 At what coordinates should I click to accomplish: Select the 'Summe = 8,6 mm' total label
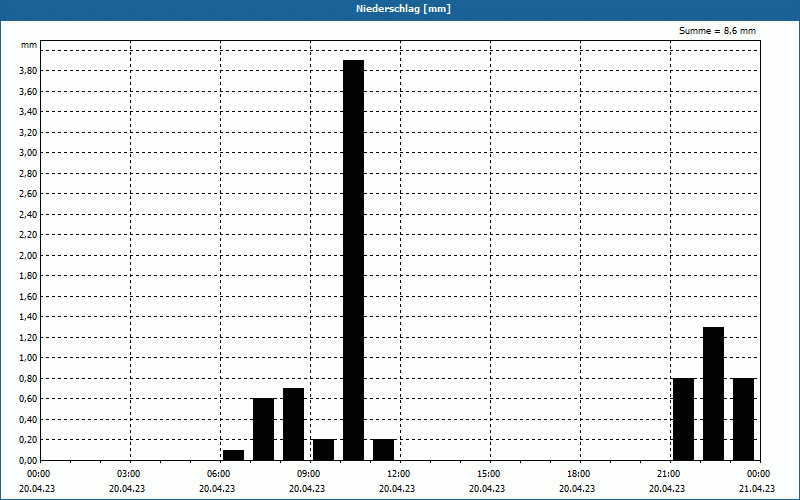point(717,31)
